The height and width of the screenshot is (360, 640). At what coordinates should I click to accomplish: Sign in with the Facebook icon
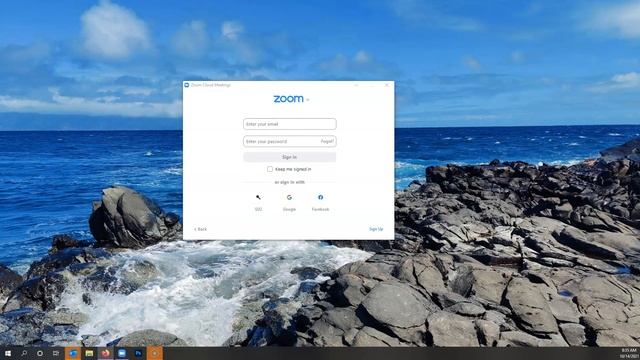[x=320, y=198]
